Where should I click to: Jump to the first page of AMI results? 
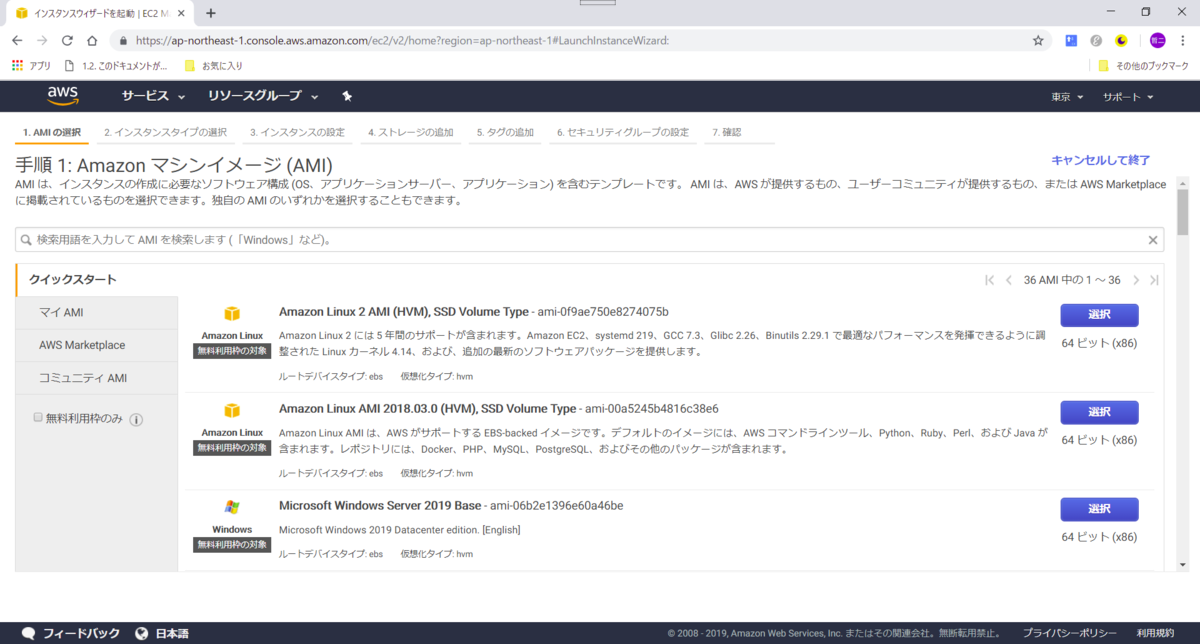pyautogui.click(x=990, y=280)
